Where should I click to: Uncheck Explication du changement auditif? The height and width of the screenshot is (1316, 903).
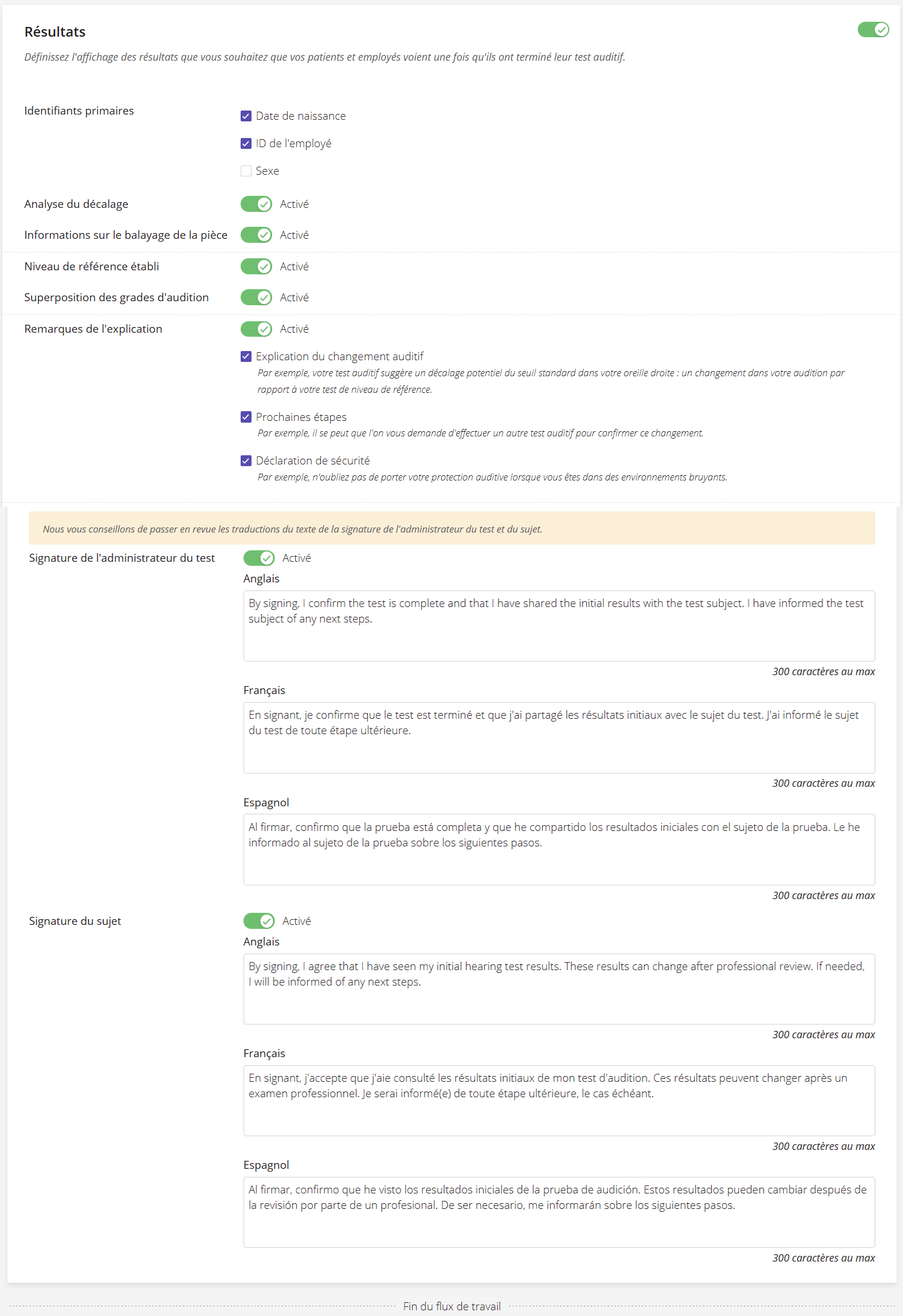tap(246, 357)
